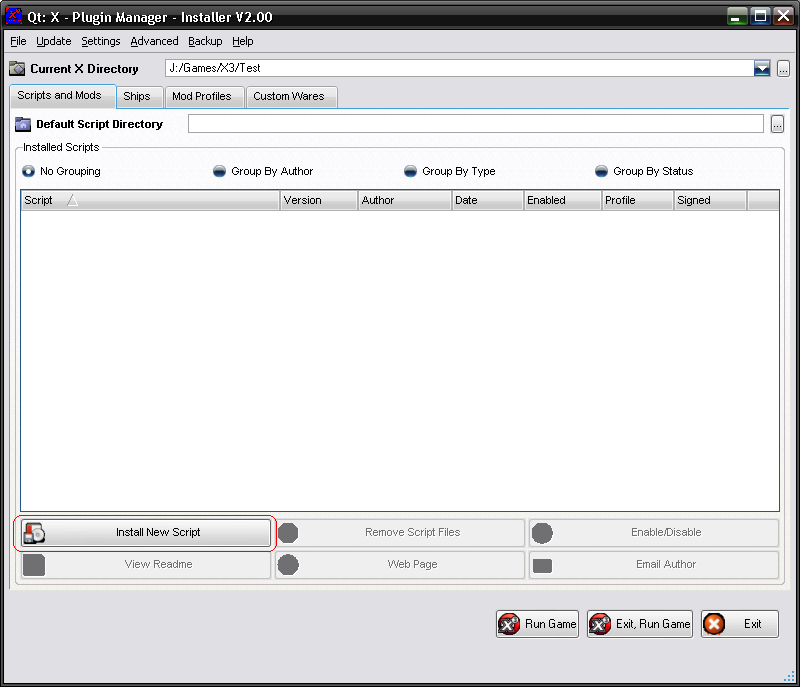Click the Current X Directory path field

(459, 68)
